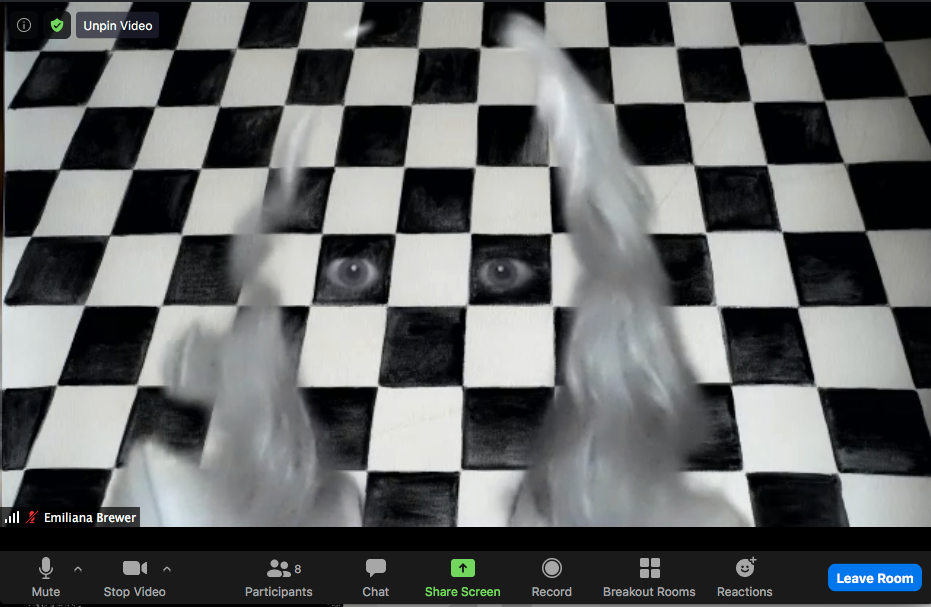Click the Share Screen text label
The image size is (931, 607).
462,592
